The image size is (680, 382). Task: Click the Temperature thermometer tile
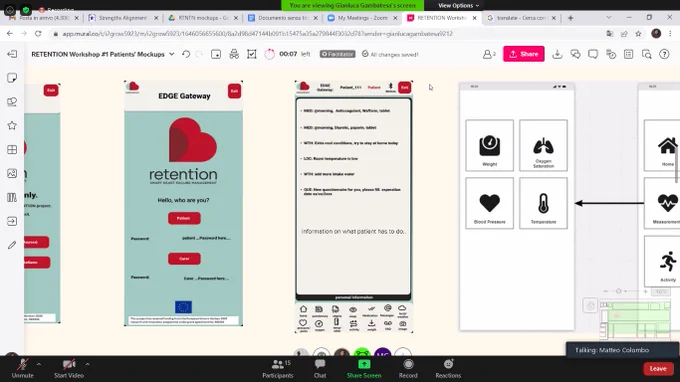pyautogui.click(x=543, y=203)
